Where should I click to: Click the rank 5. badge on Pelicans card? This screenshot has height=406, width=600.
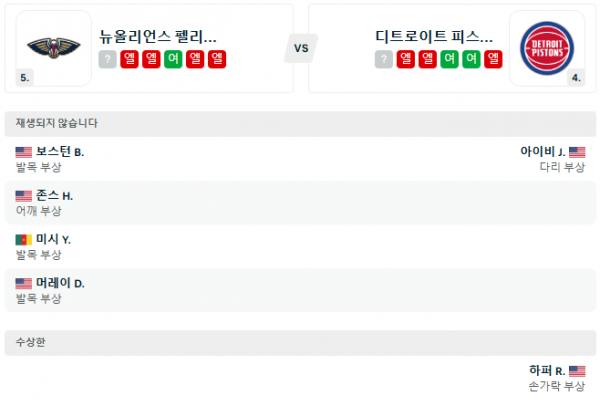point(25,77)
